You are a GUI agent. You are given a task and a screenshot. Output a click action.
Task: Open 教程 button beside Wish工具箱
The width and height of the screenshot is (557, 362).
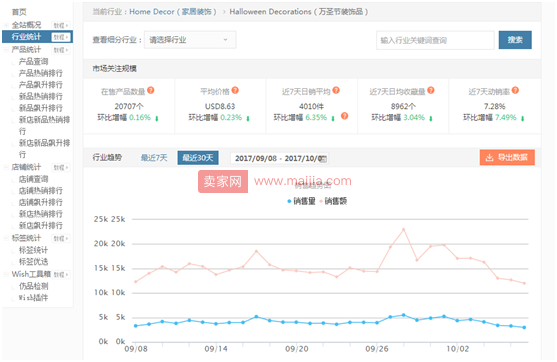click(x=61, y=275)
